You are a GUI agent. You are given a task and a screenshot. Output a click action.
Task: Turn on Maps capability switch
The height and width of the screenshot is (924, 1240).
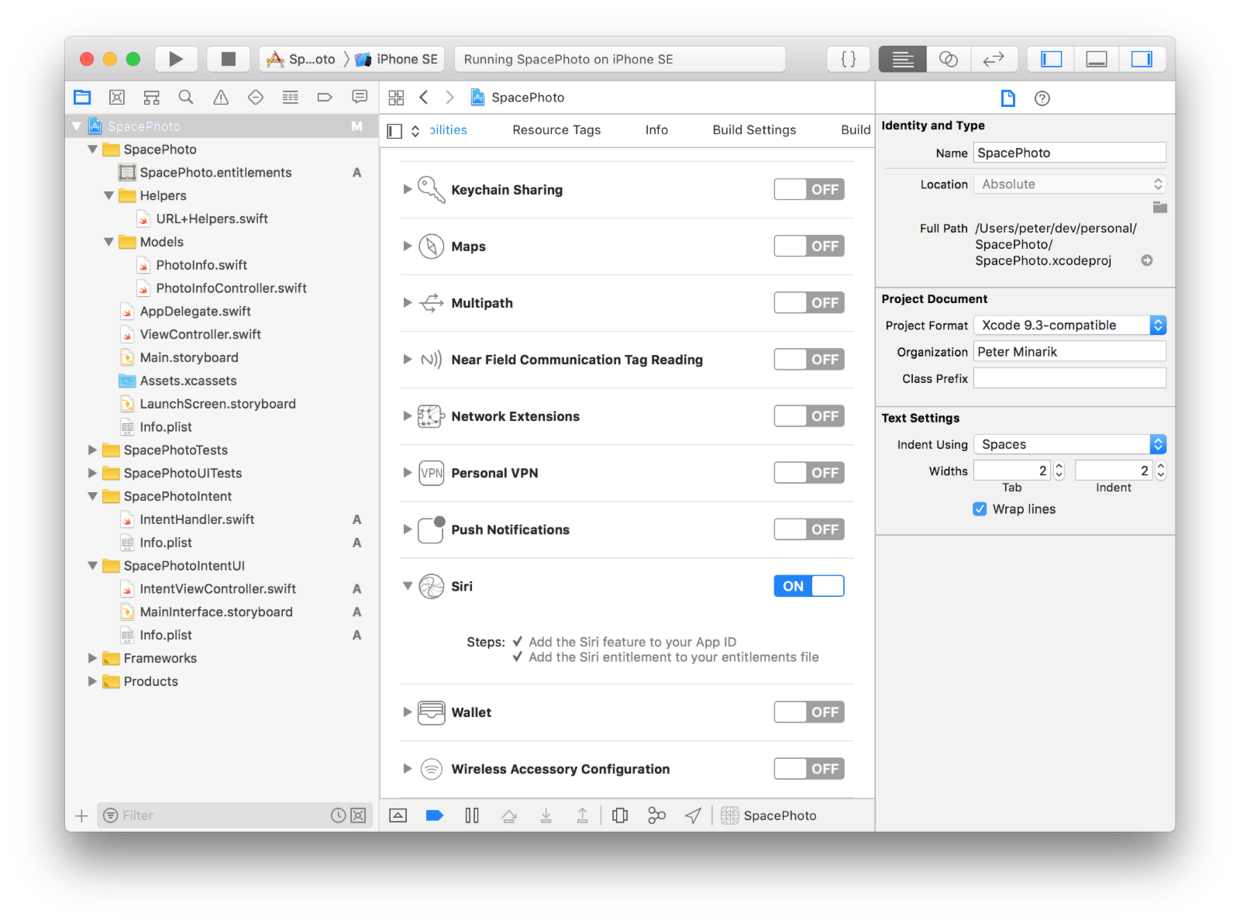[x=809, y=246]
